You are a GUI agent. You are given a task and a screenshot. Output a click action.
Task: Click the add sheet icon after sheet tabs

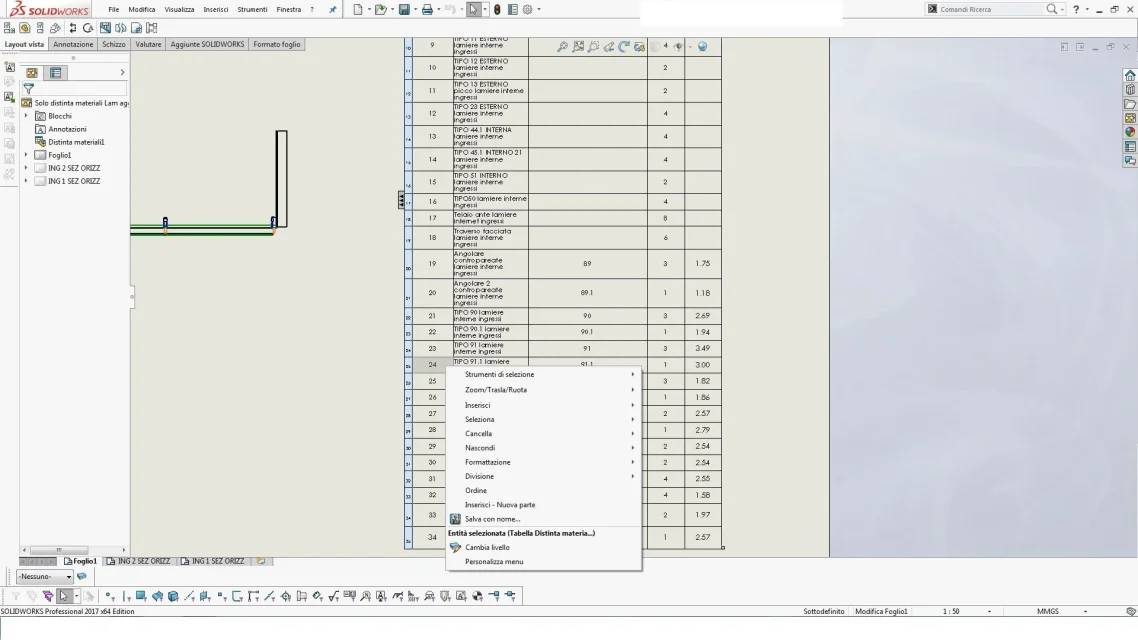coord(261,561)
